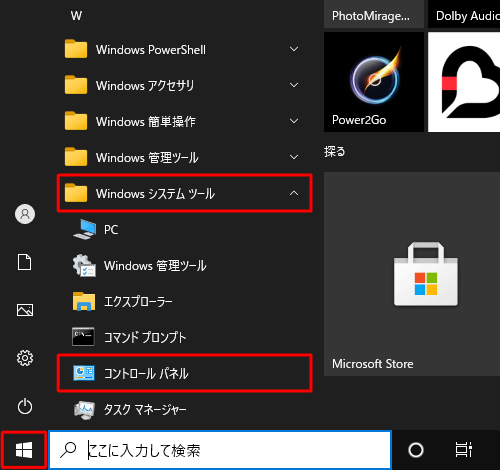Launch タスク マネージャー
Image resolution: width=500 pixels, height=470 pixels.
coord(184,409)
